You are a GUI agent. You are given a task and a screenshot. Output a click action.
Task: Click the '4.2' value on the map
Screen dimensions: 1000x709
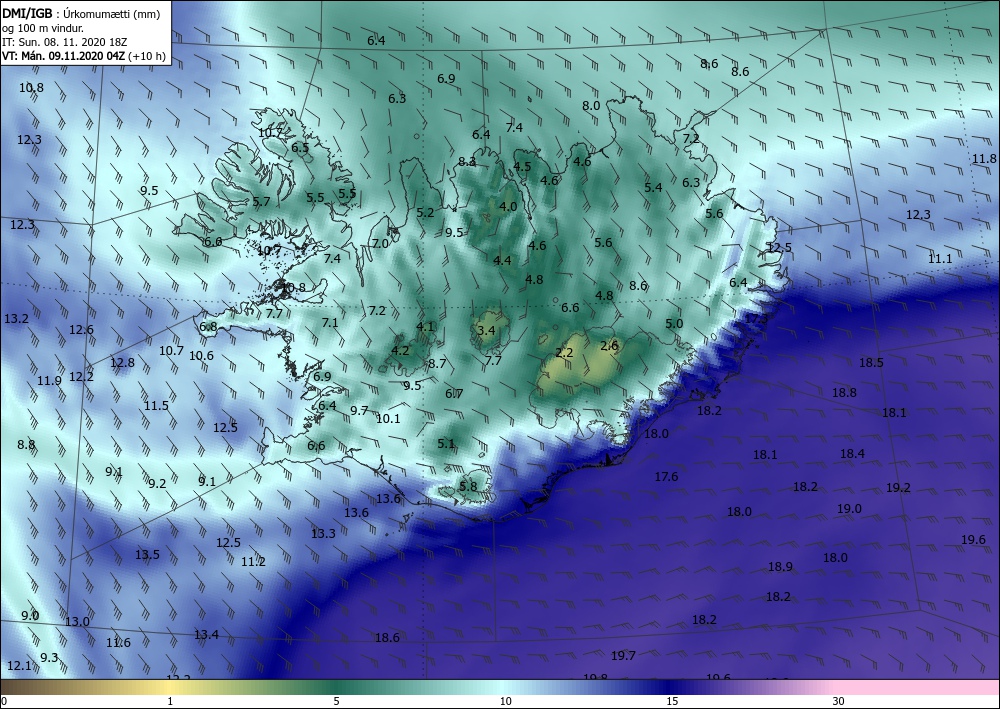pyautogui.click(x=400, y=351)
